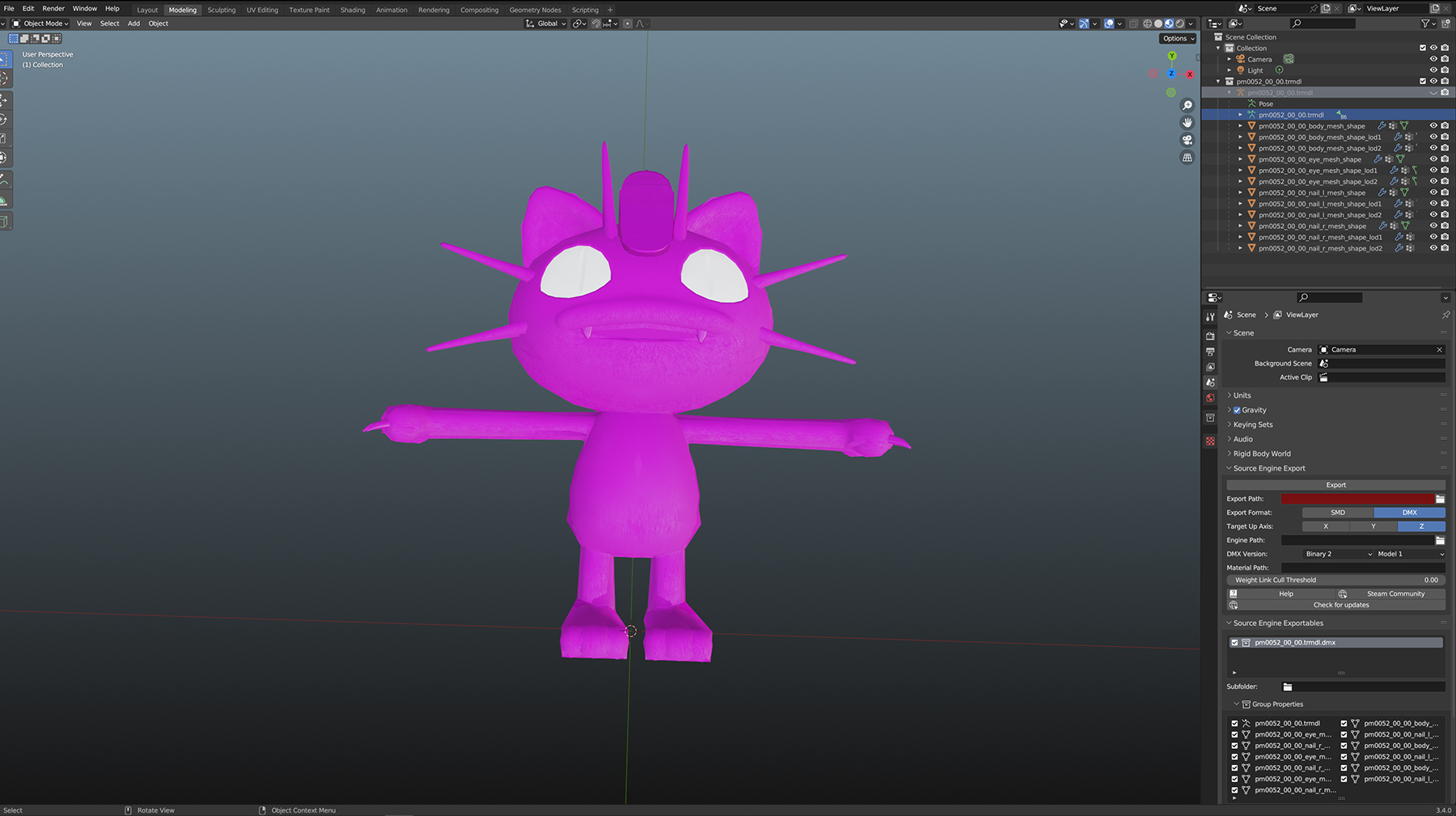
Task: Expand the Keying Sets panel
Action: (x=1252, y=425)
